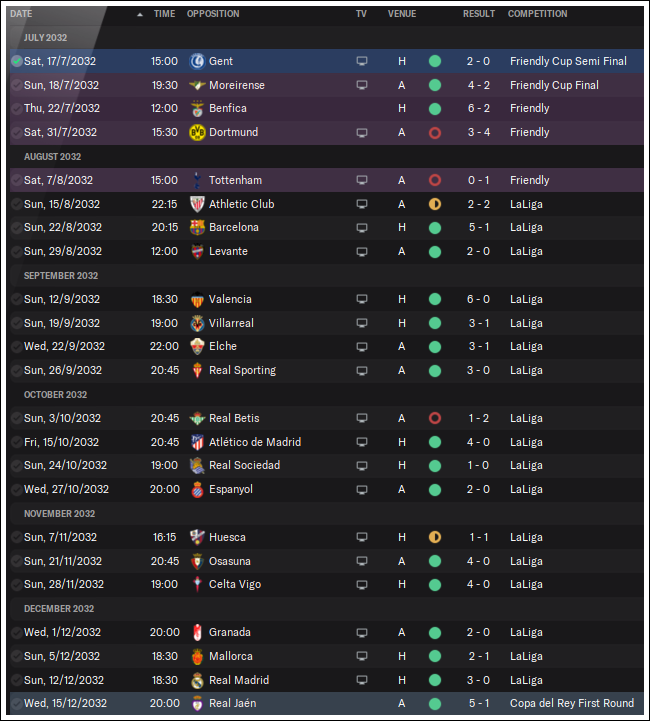The image size is (650, 721).
Task: Click the Gent club badge icon
Action: pyautogui.click(x=197, y=61)
